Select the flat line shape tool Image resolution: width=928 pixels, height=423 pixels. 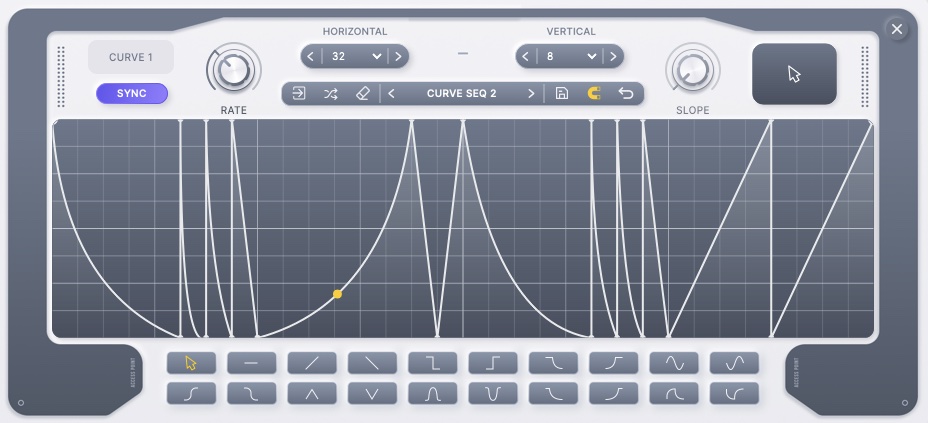[x=251, y=363]
